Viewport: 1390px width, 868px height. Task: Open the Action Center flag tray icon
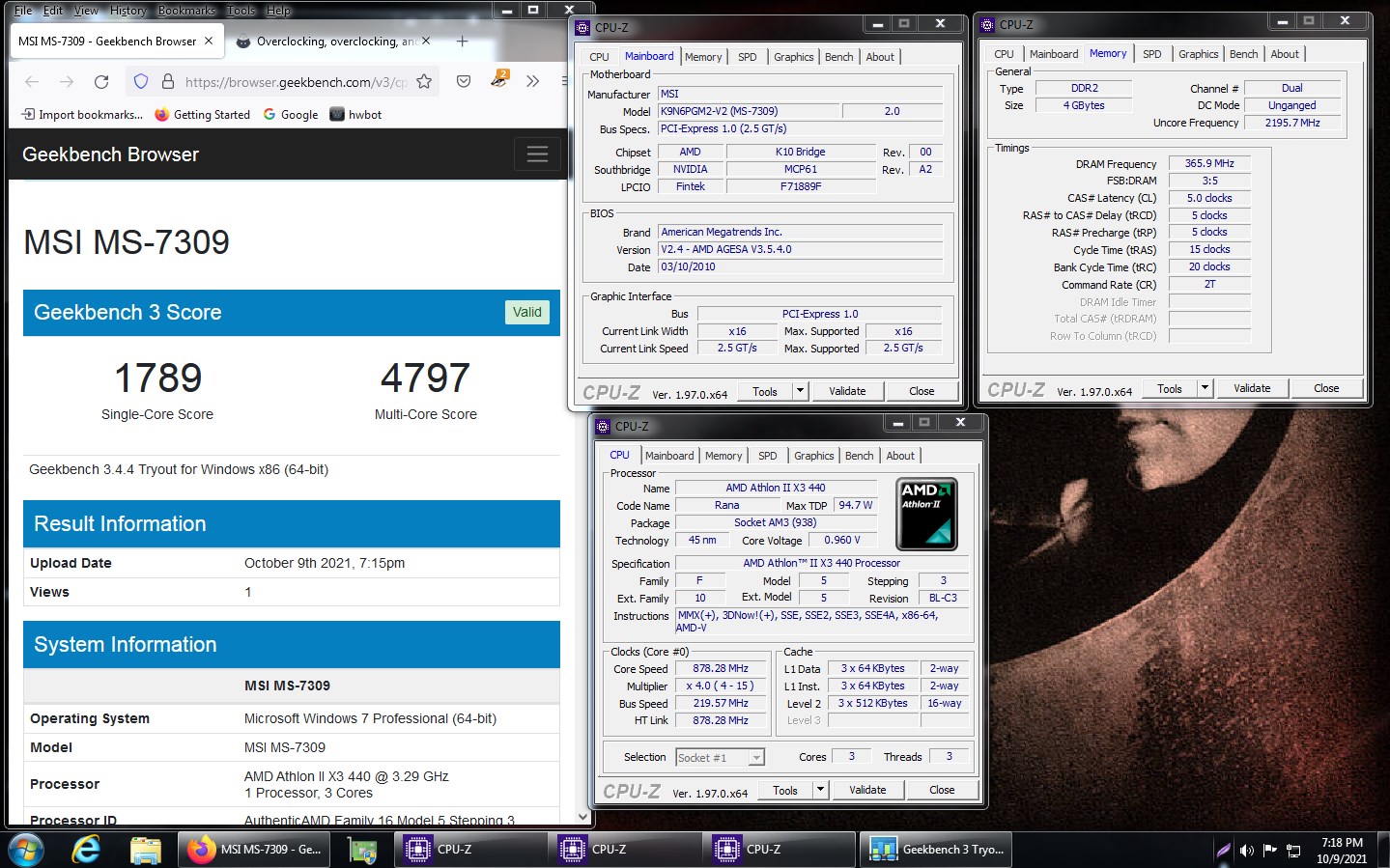coord(1270,851)
